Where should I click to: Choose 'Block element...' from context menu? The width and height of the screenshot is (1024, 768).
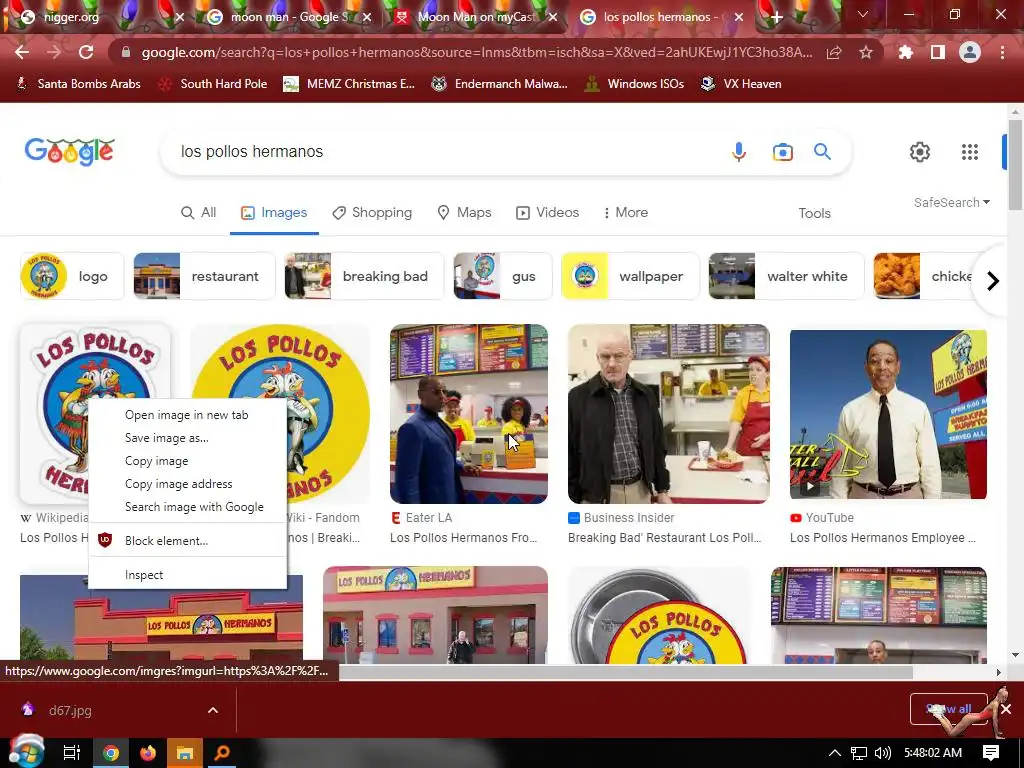pos(187,541)
